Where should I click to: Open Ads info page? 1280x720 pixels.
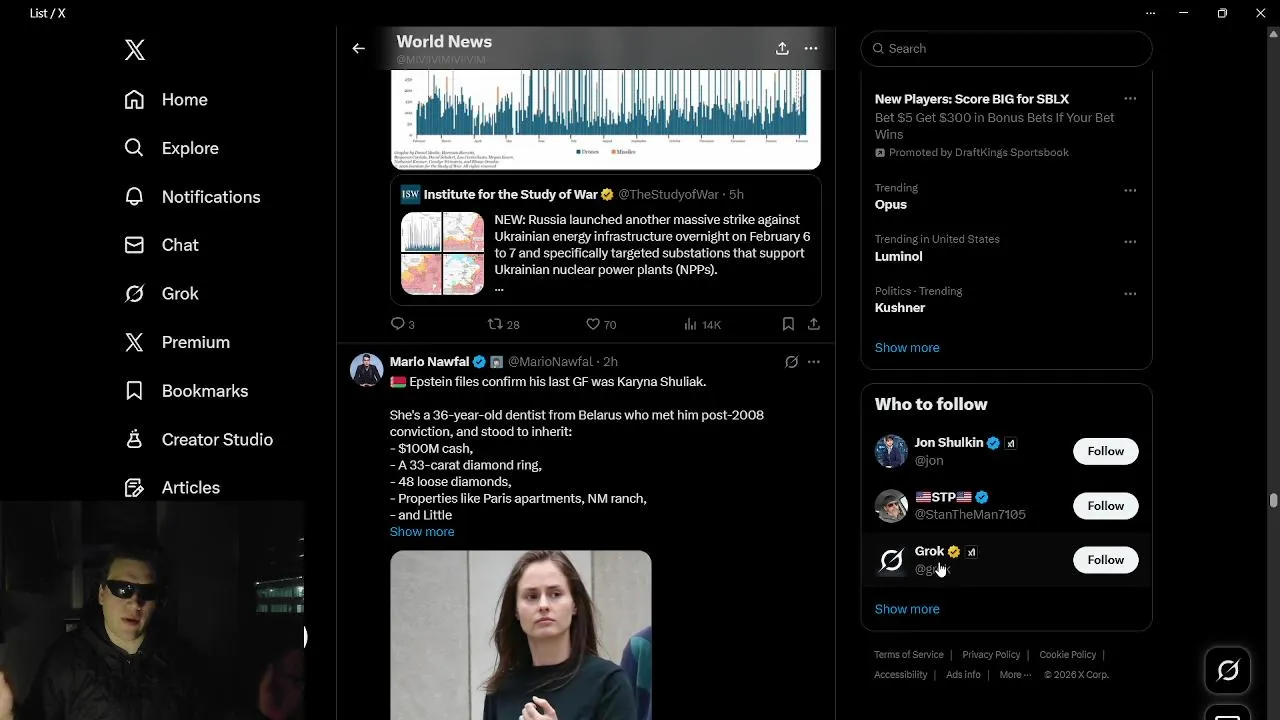pyautogui.click(x=963, y=675)
